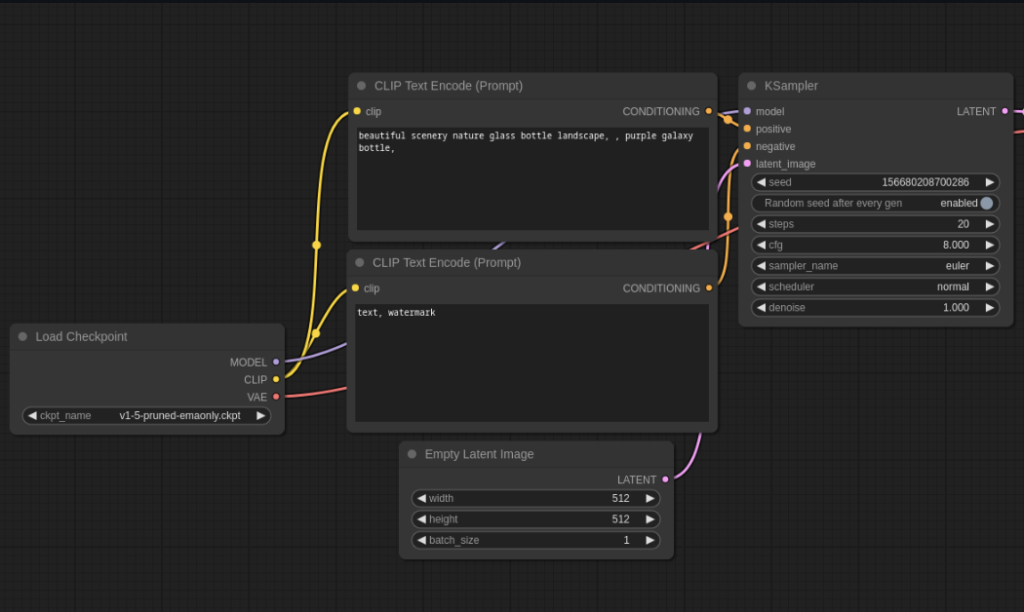This screenshot has height=612, width=1024.
Task: Click the LATENT output socket on Empty Latent Image
Action: tap(665, 479)
